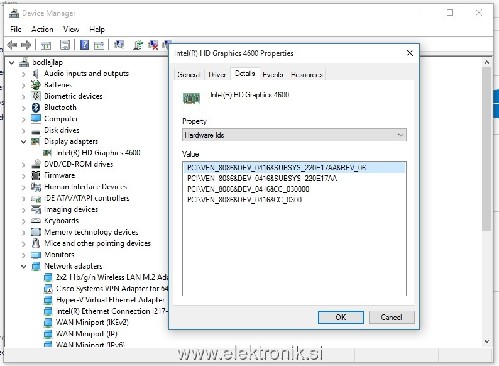Select the Monitors tree item

(x=59, y=255)
